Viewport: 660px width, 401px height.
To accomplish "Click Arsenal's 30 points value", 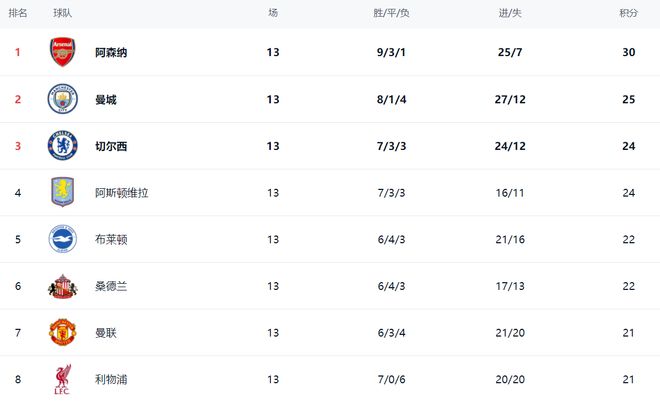I will [628, 52].
